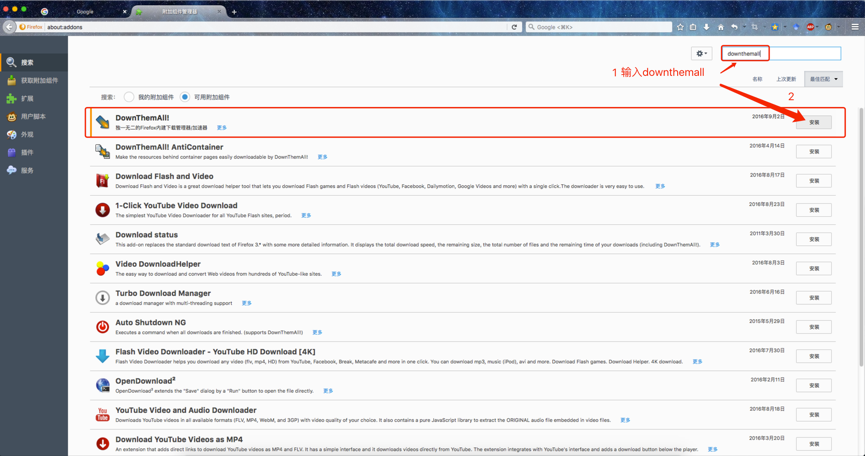This screenshot has height=456, width=865.
Task: Click the Download status add-on icon
Action: [x=102, y=239]
